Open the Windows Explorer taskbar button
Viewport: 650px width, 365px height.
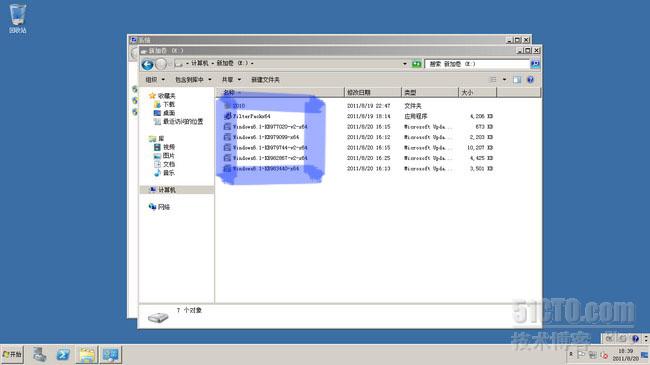pos(87,355)
